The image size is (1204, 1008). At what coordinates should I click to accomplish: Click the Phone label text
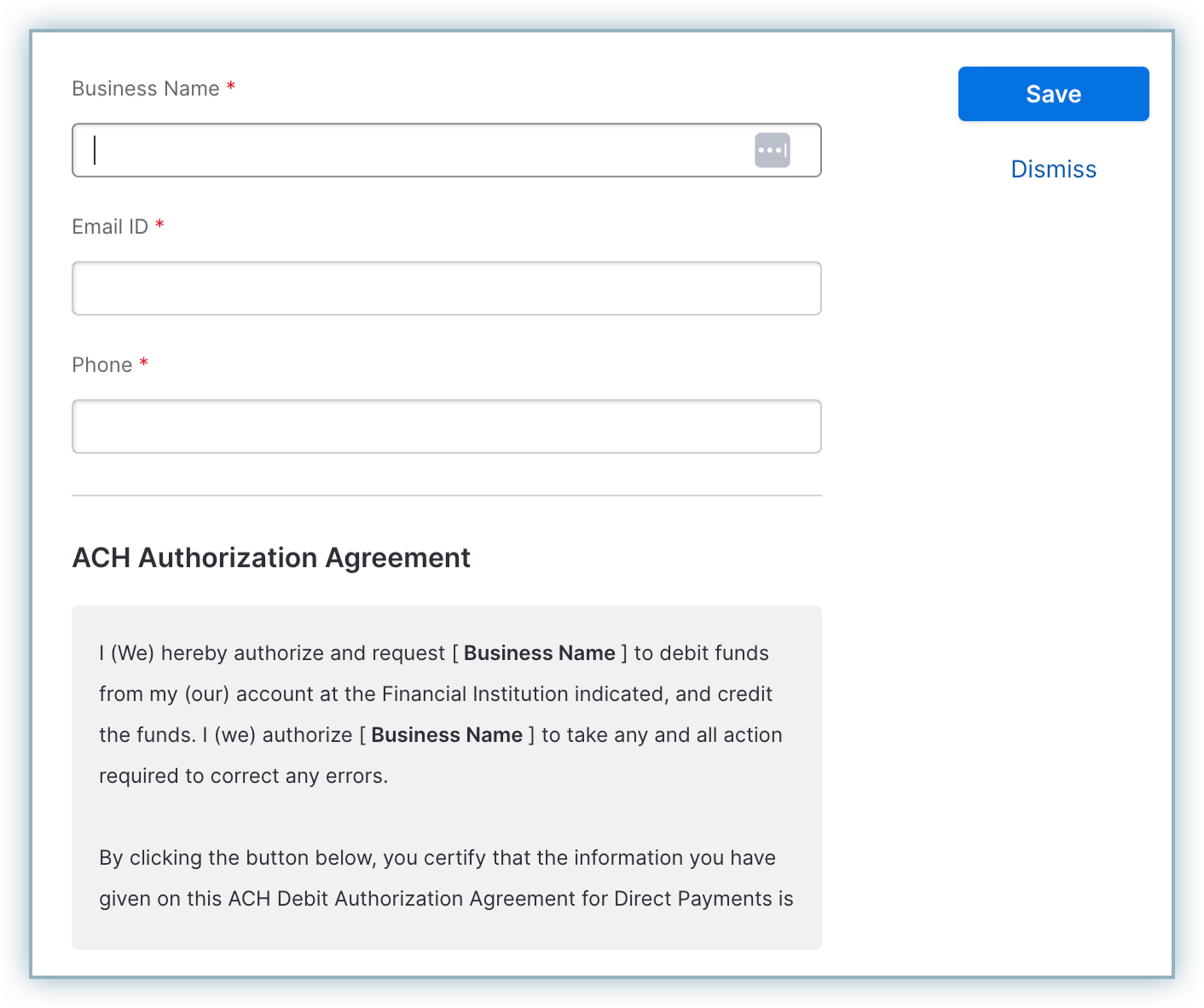102,365
